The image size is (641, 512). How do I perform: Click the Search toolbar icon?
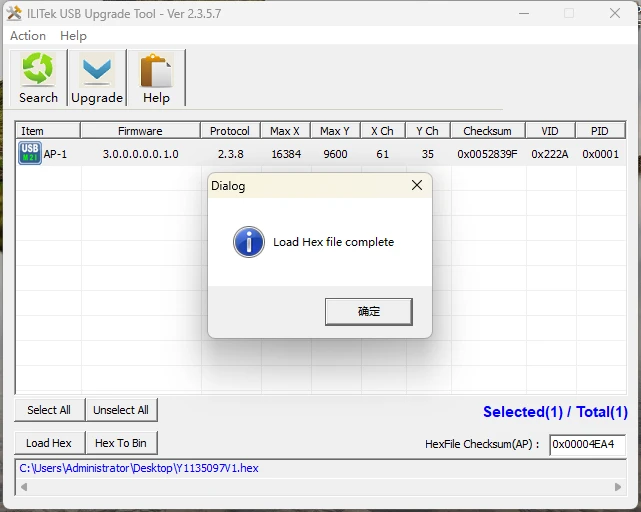pyautogui.click(x=38, y=78)
